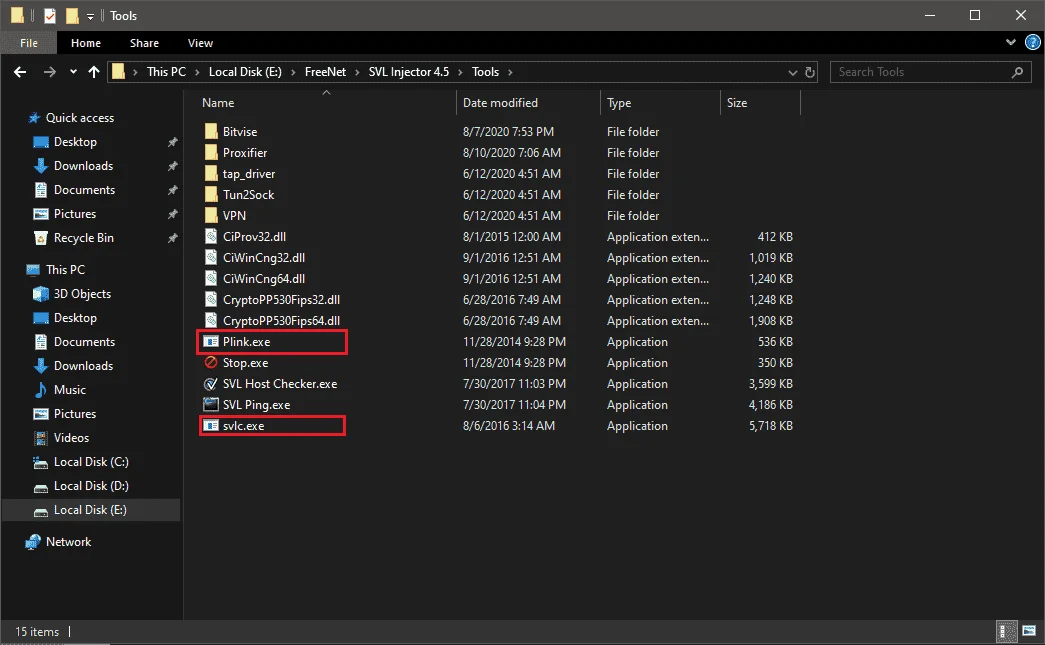Open the Bitvise folder icon
The width and height of the screenshot is (1045, 645).
(x=211, y=131)
